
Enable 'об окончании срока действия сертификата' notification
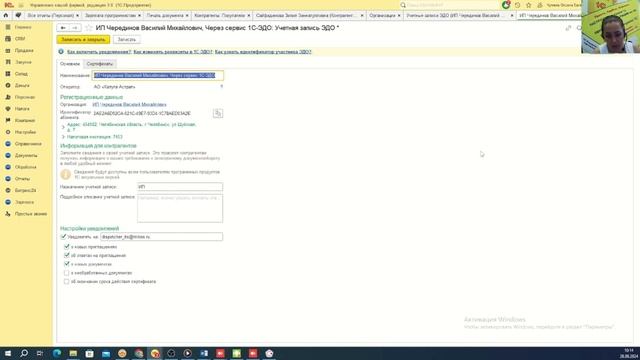[x=67, y=282]
